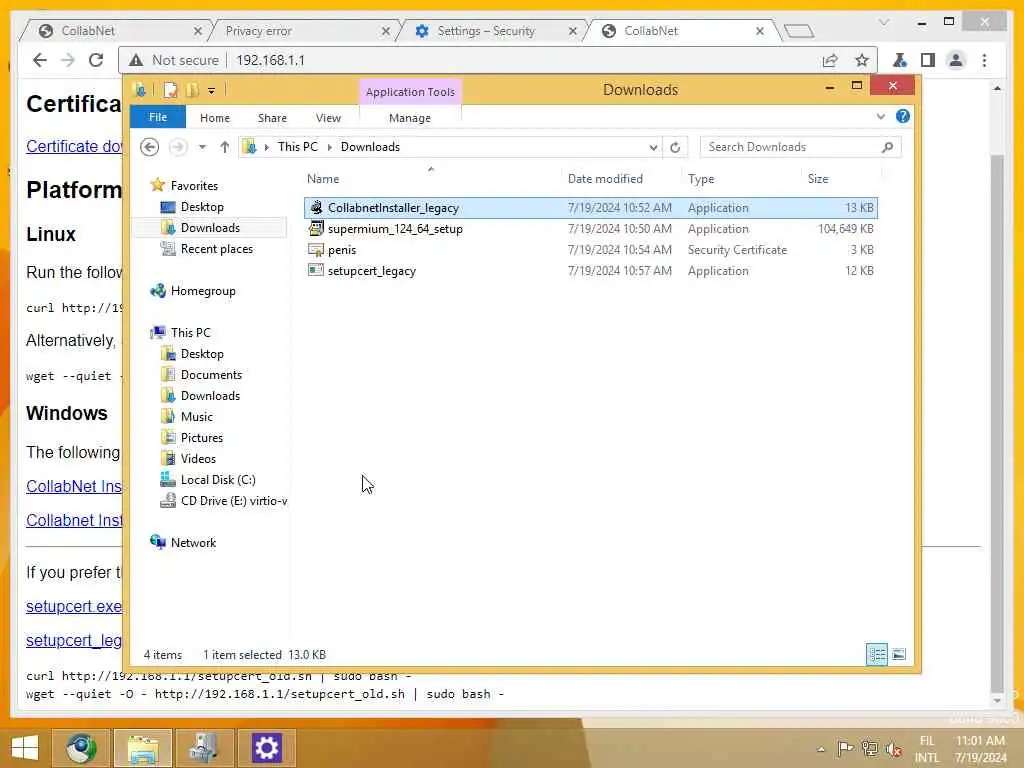Select Downloads under Favorites

click(210, 227)
